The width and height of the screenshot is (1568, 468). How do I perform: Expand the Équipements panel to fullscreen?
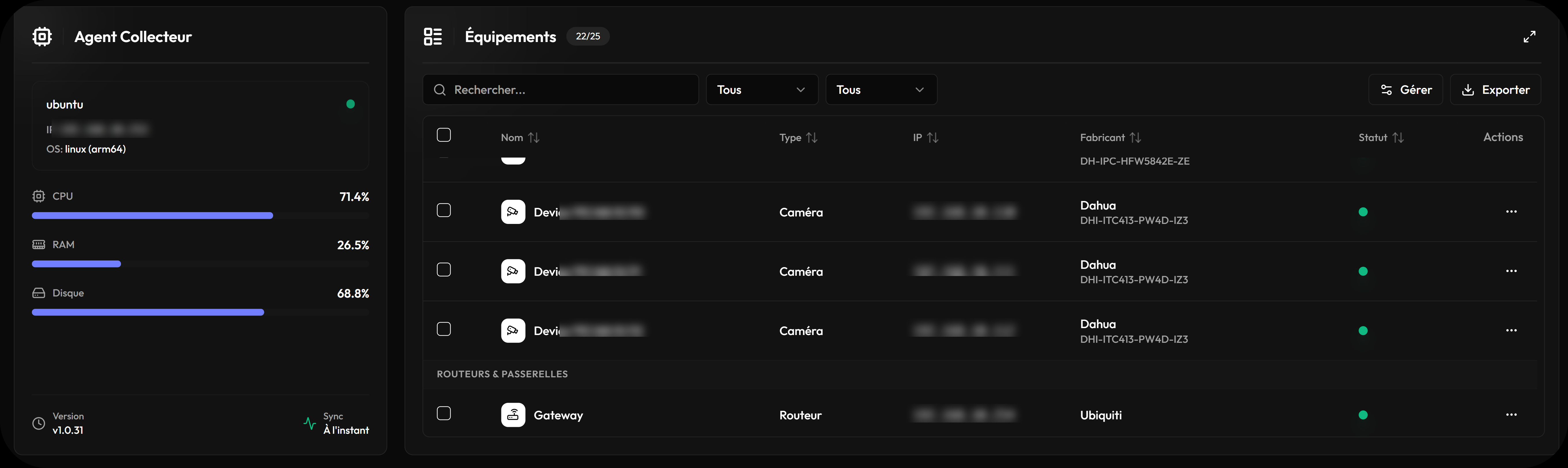pos(1529,37)
